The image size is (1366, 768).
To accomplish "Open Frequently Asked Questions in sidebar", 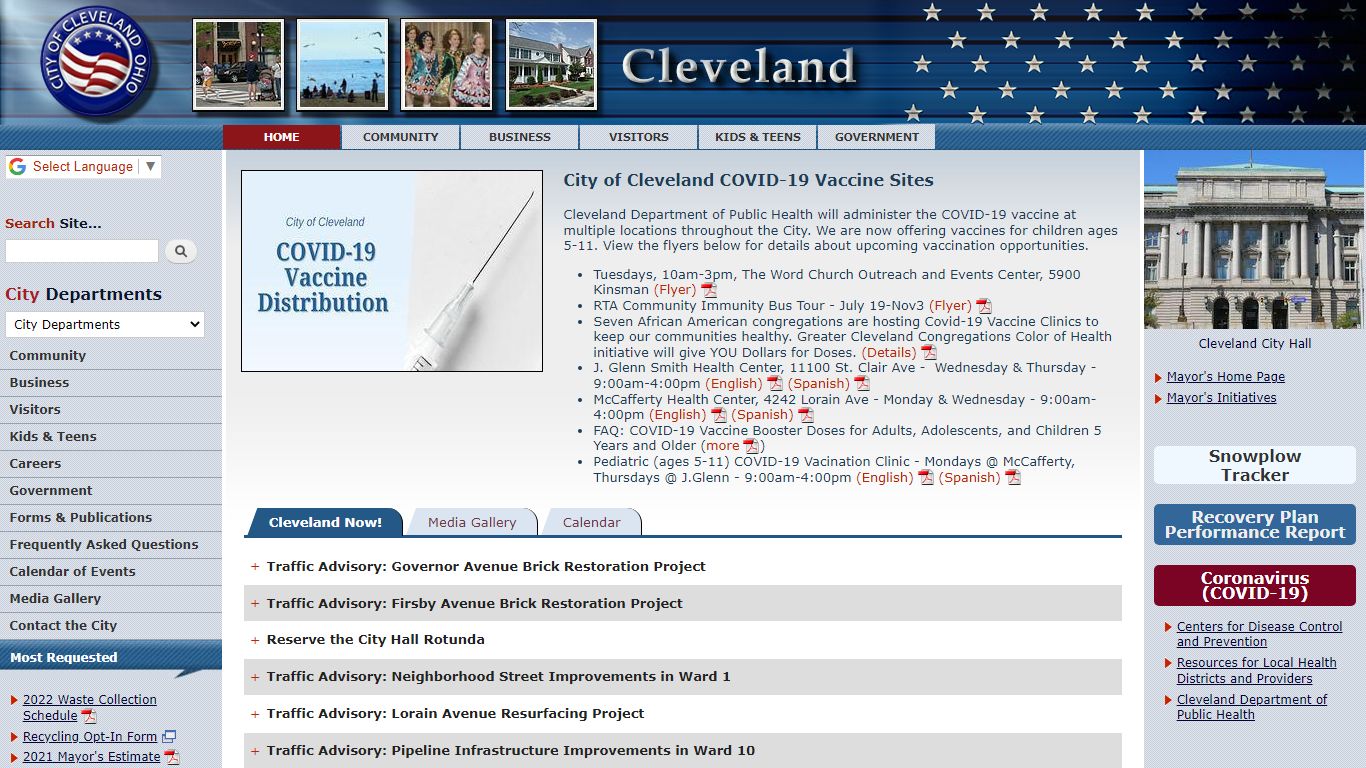I will [x=111, y=545].
